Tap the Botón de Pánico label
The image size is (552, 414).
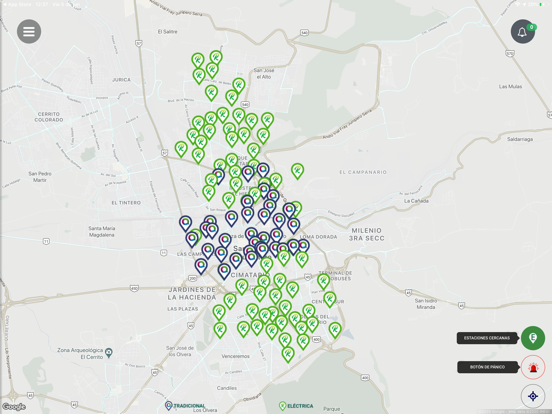pyautogui.click(x=487, y=367)
